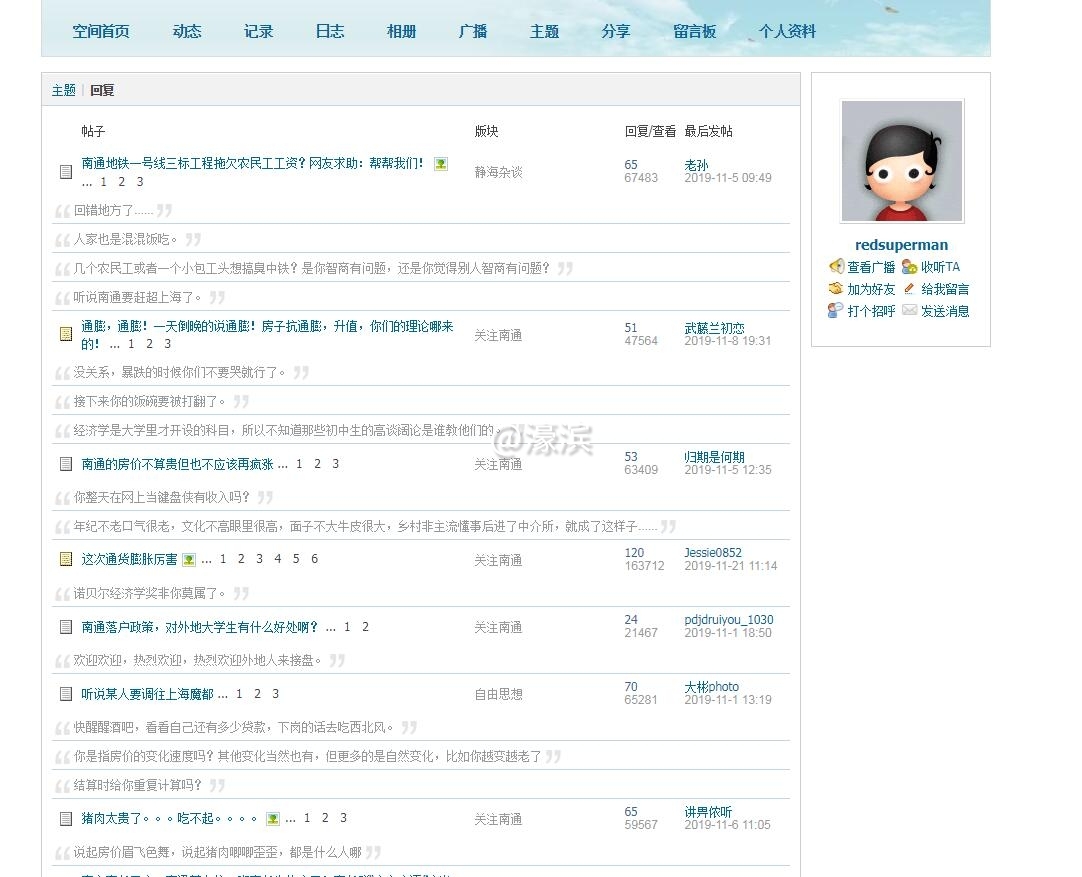The width and height of the screenshot is (1082, 877).
Task: Click the 给我留言 pencil icon
Action: (x=909, y=289)
